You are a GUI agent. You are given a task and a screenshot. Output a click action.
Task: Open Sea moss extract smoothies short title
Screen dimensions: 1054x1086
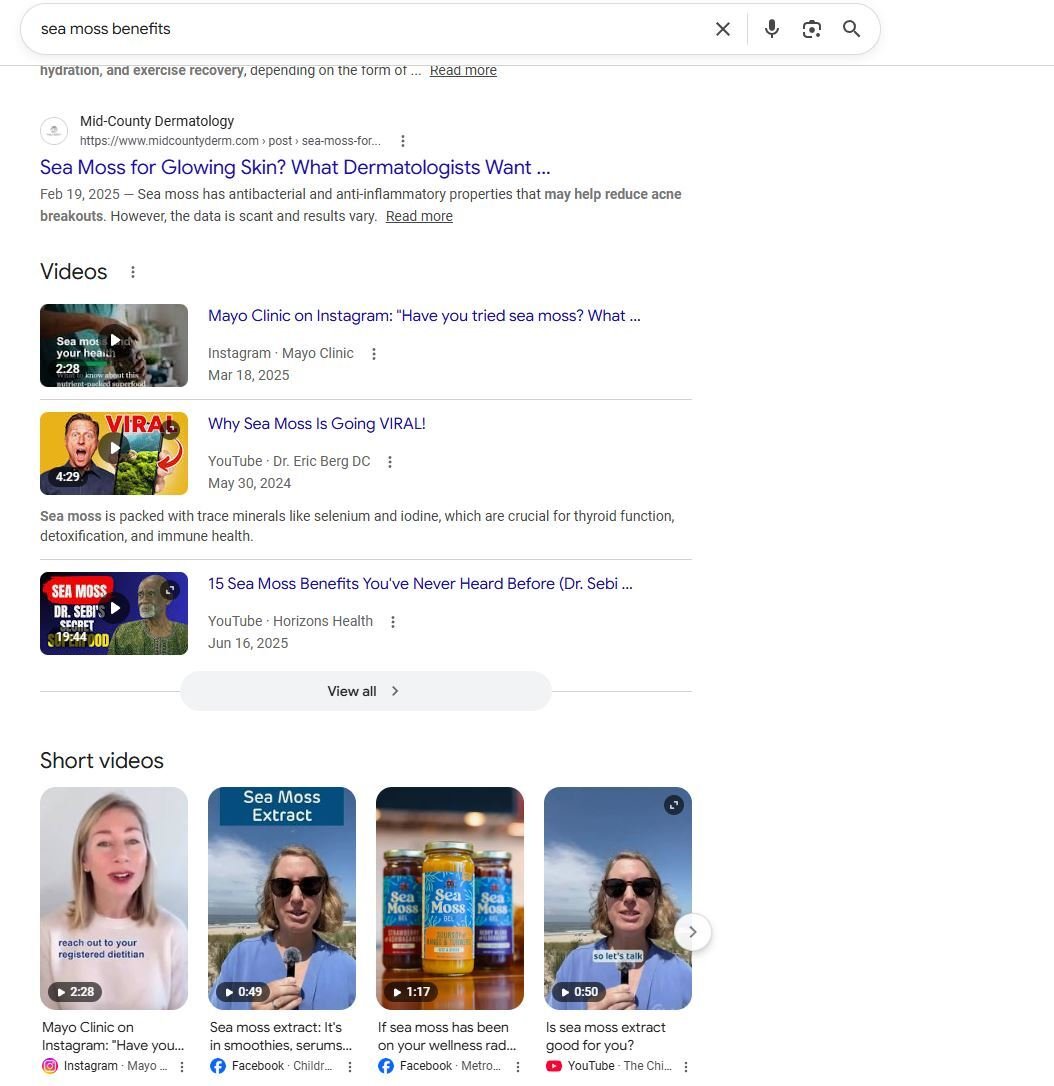(280, 1036)
